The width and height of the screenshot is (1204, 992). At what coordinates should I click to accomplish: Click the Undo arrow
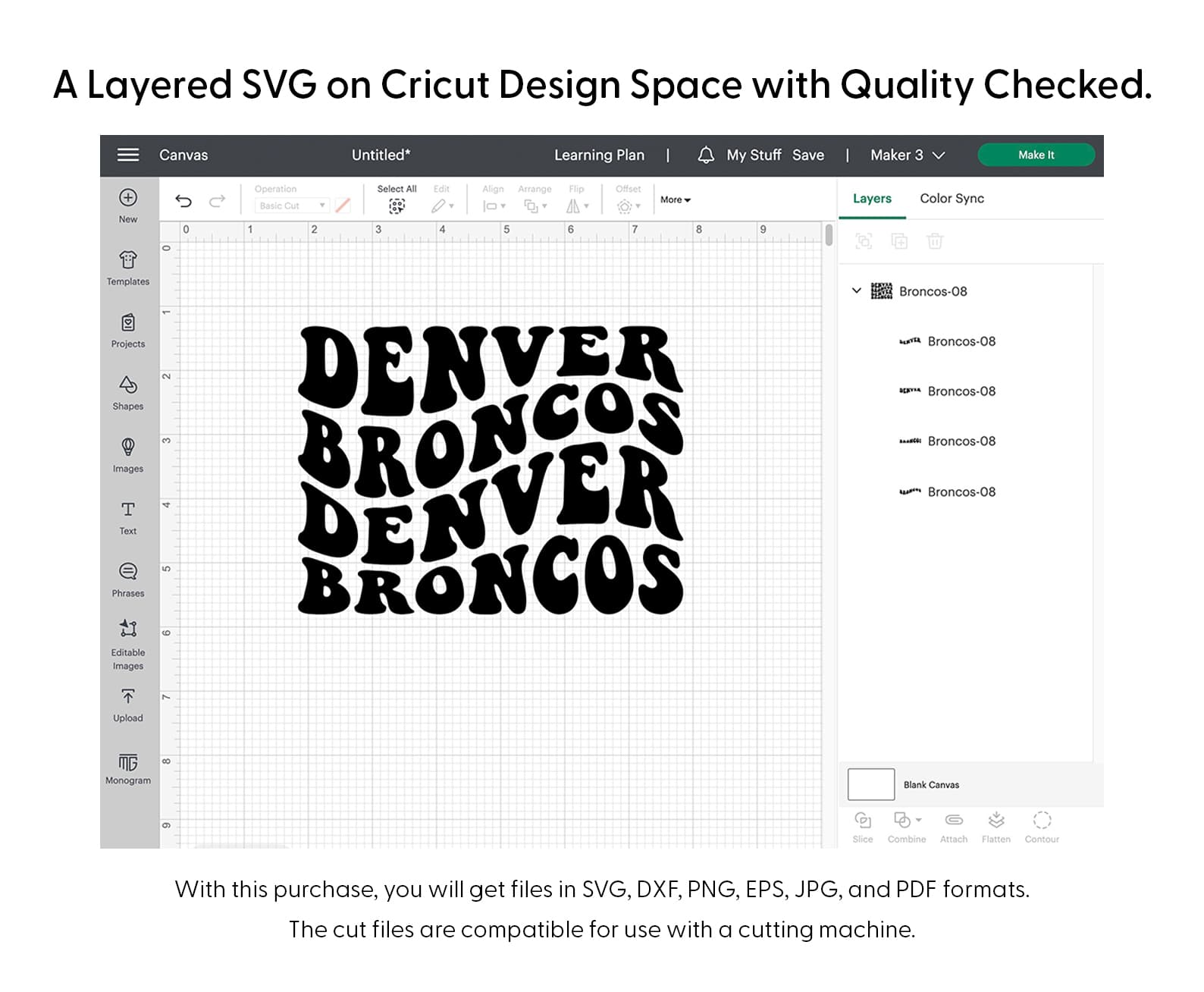tap(183, 201)
